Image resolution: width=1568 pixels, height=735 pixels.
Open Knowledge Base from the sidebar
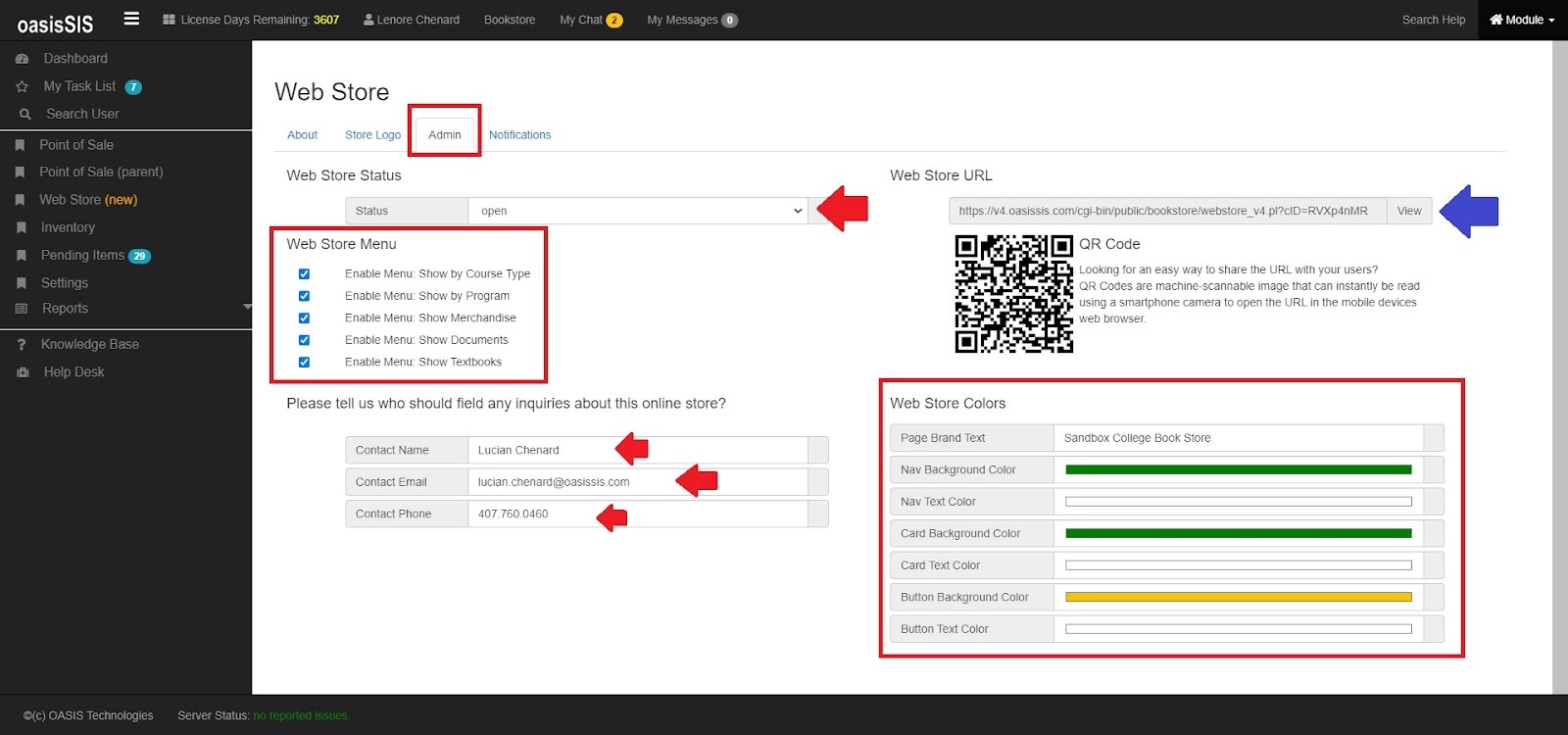pos(90,345)
